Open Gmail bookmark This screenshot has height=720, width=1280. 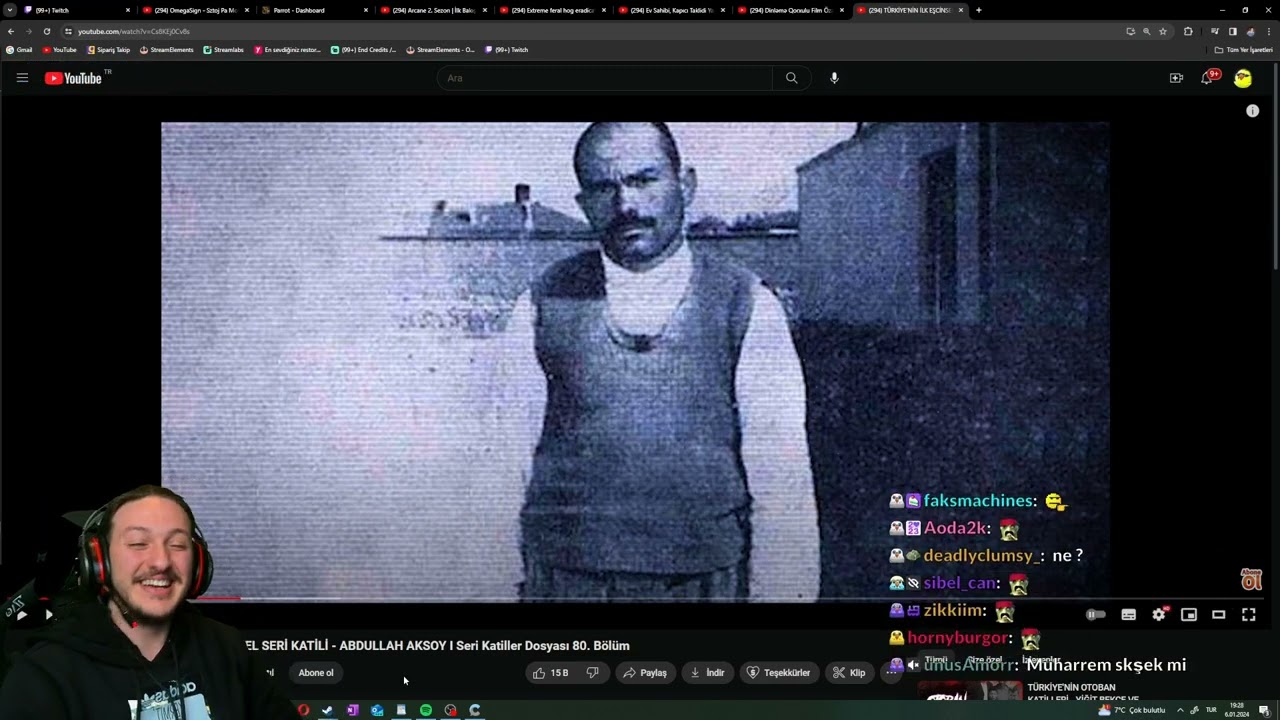click(x=19, y=50)
